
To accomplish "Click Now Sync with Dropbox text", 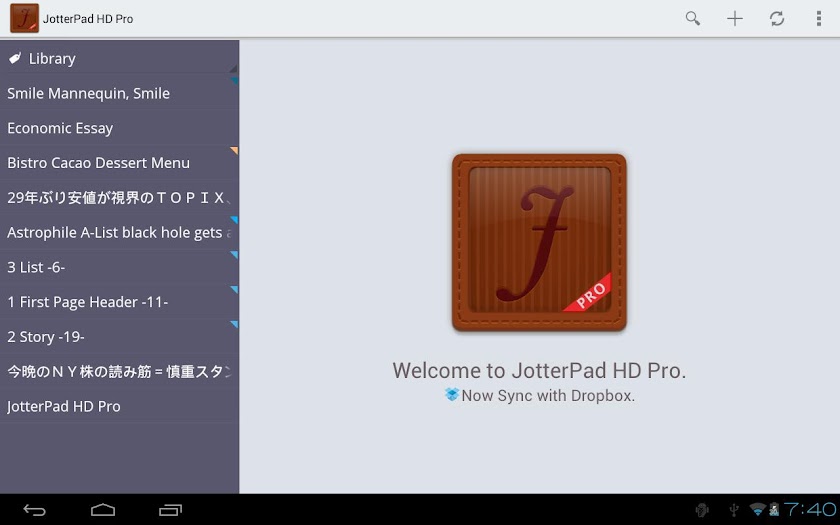I will tap(548, 396).
